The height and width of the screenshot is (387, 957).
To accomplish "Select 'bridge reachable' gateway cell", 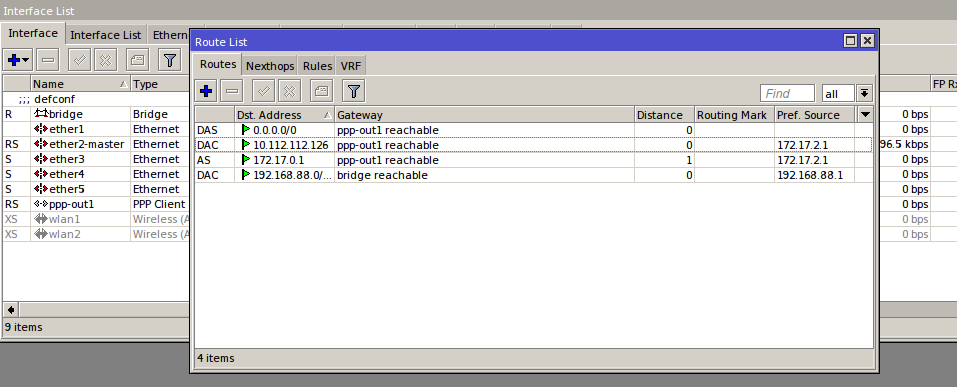I will pos(484,175).
